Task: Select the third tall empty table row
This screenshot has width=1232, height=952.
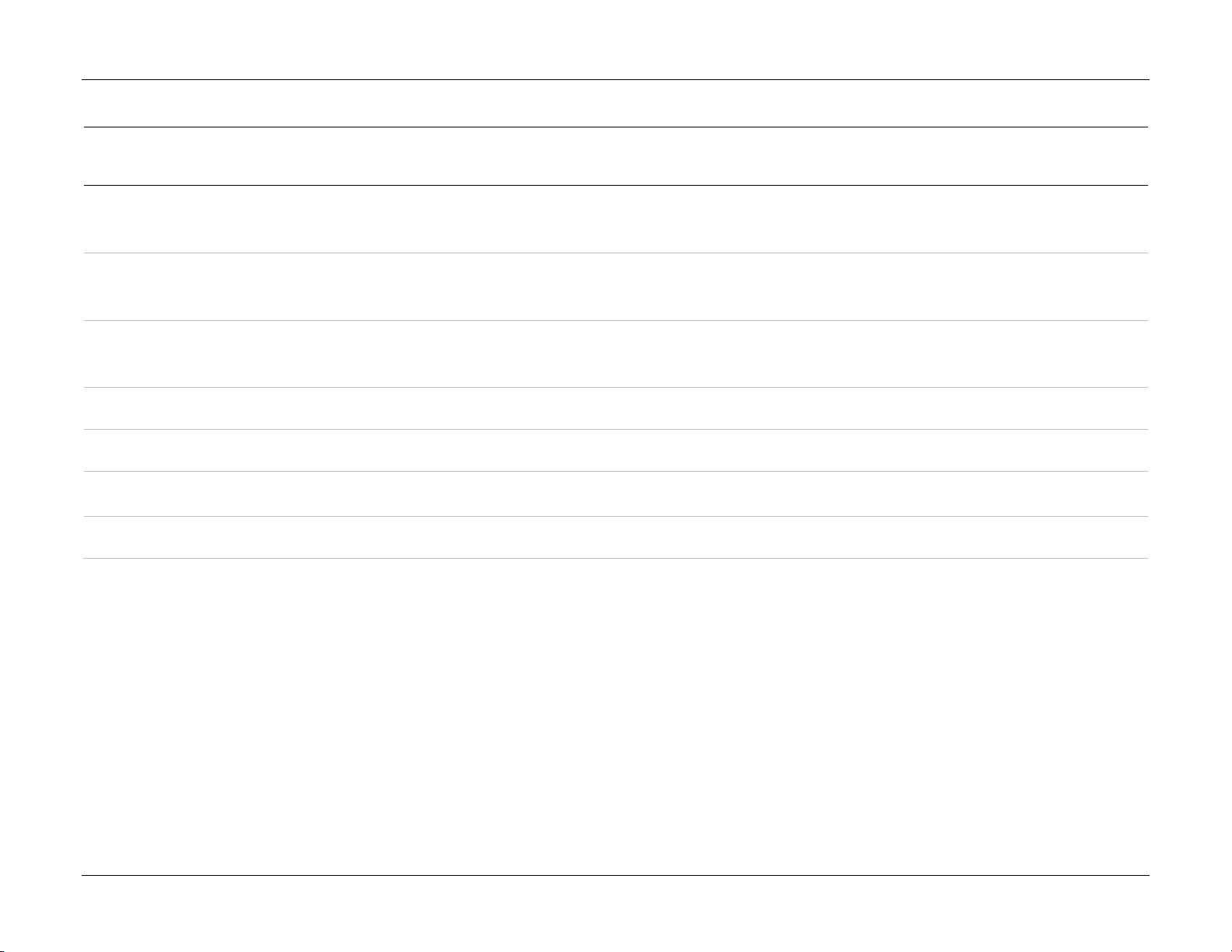Action: click(616, 354)
